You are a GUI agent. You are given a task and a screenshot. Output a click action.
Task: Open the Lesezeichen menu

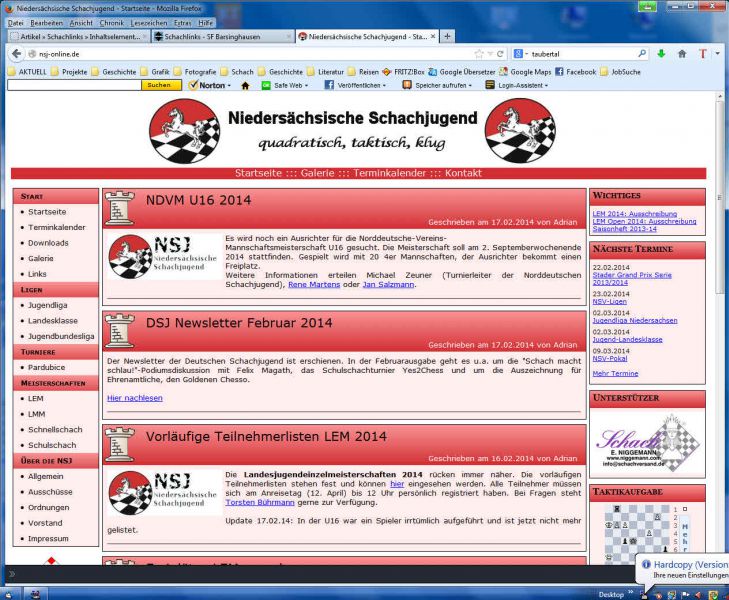[x=148, y=23]
